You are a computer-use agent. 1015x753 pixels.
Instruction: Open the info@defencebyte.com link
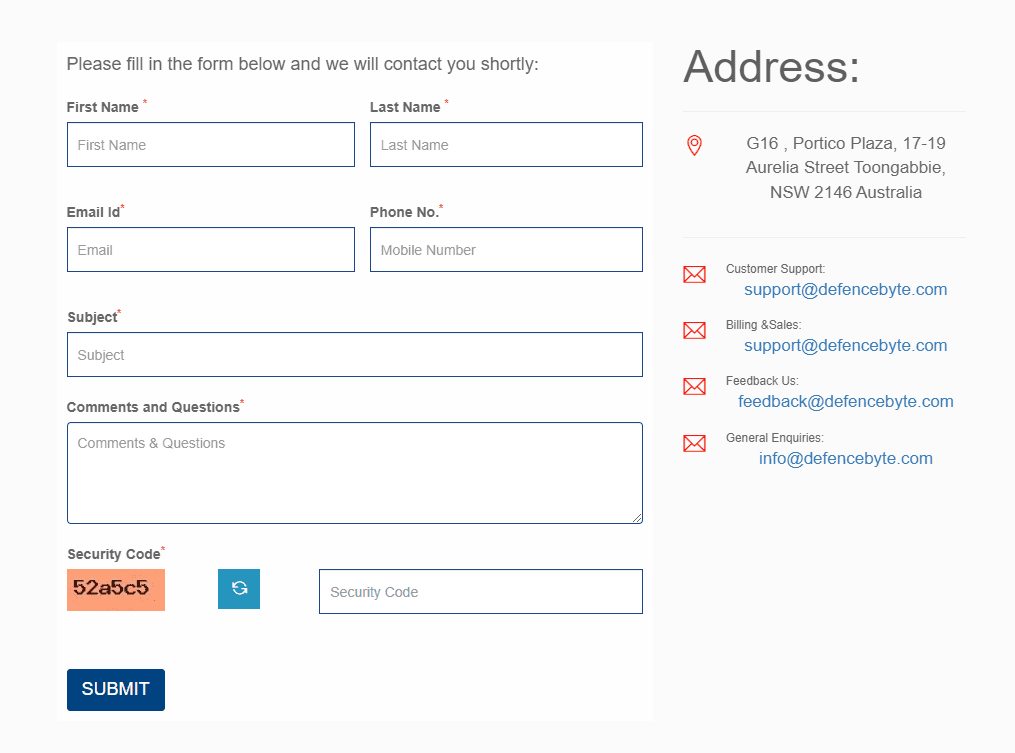(845, 458)
